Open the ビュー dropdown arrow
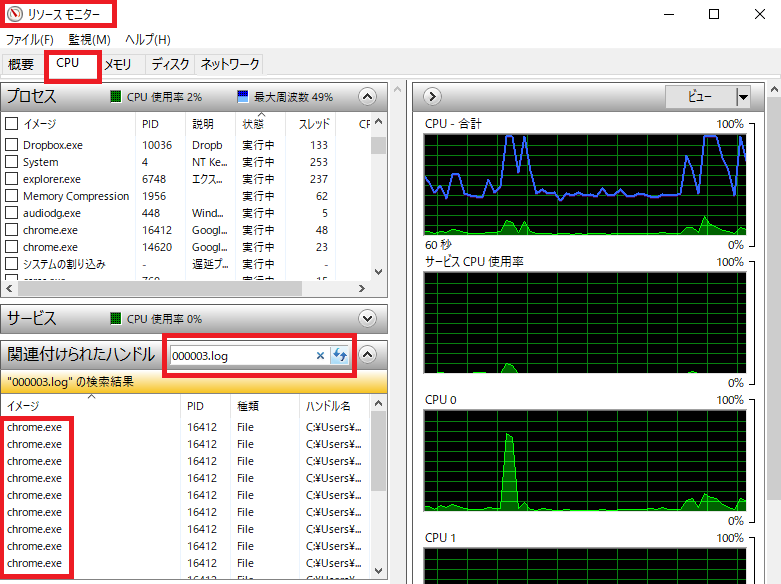The image size is (781, 584). 742,97
